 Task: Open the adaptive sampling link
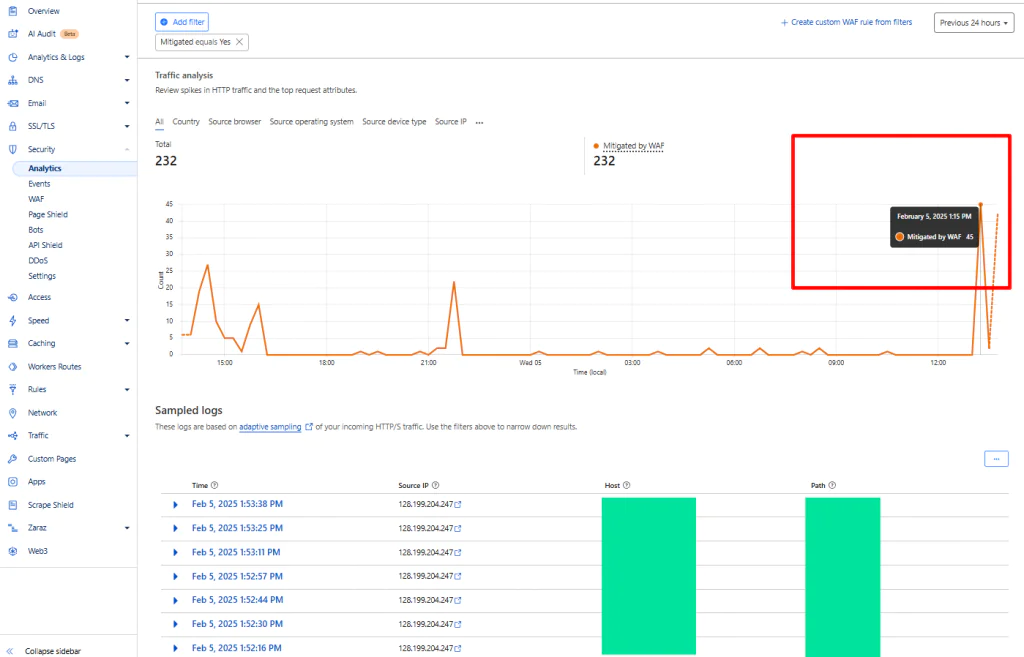pos(270,427)
